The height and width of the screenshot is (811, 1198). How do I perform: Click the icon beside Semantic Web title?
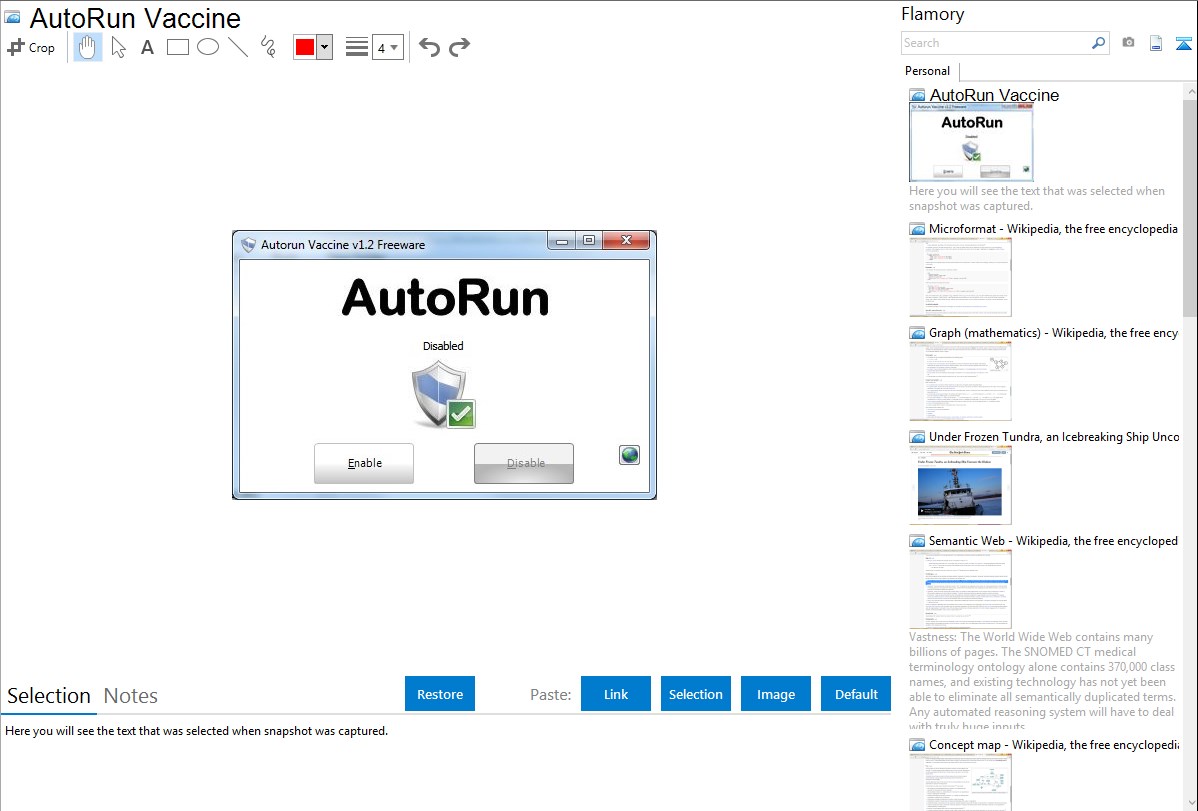[x=917, y=541]
